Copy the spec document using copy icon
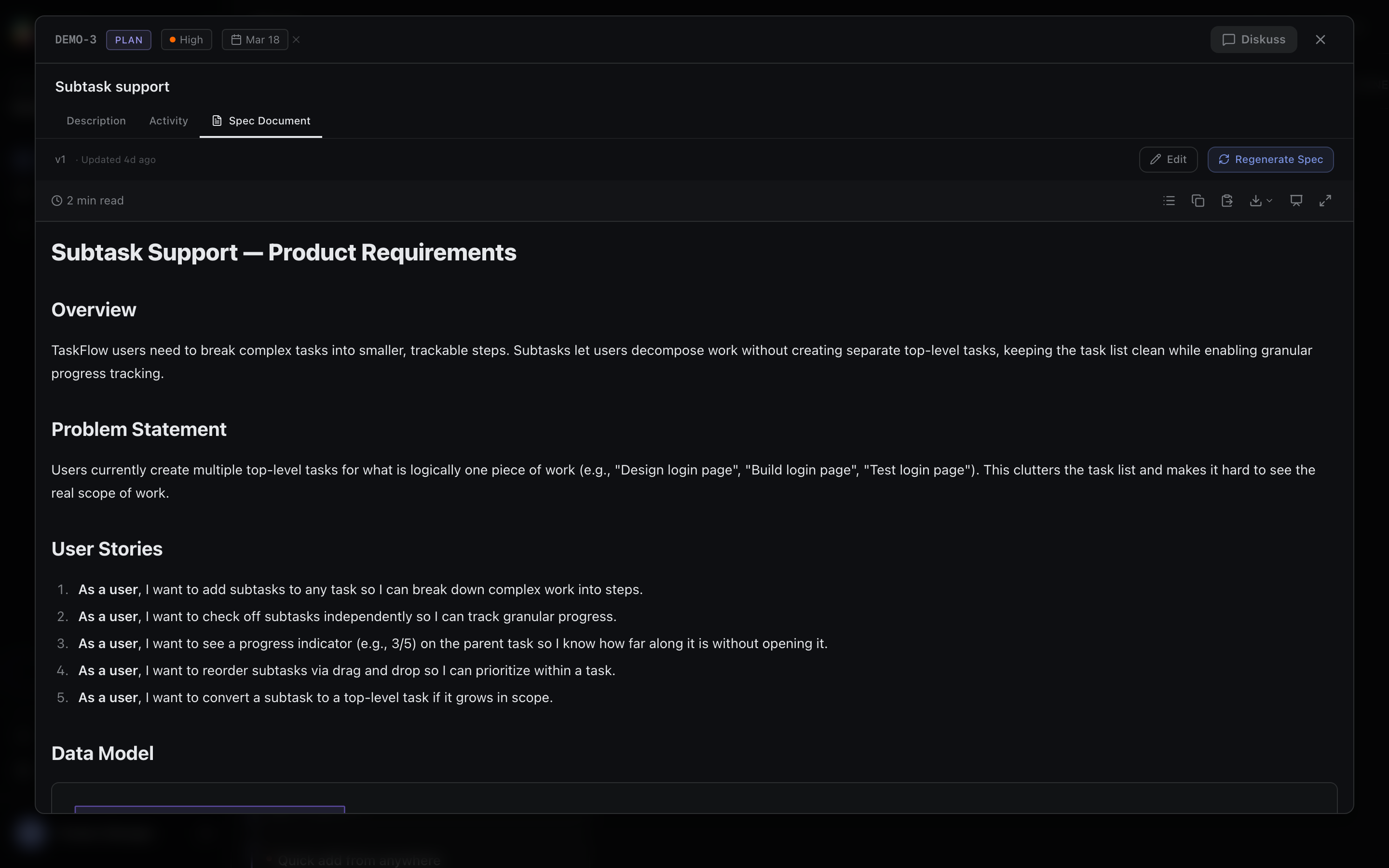The height and width of the screenshot is (868, 1389). [x=1198, y=200]
